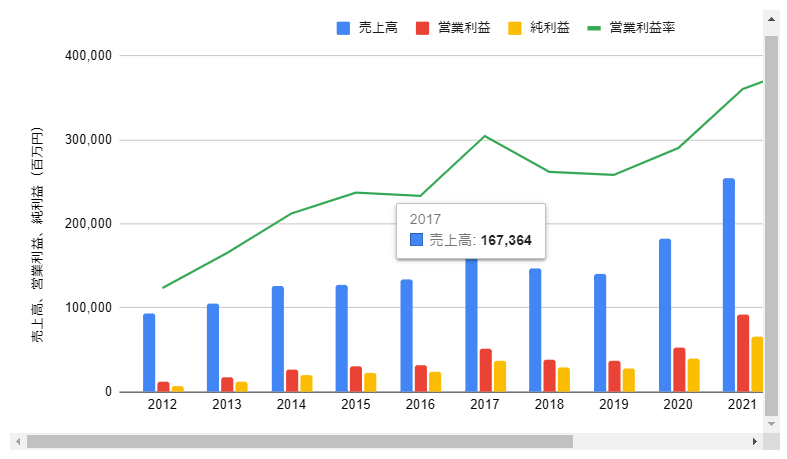Select the 営業利益率 legend text label
The image size is (787, 459).
tap(642, 28)
